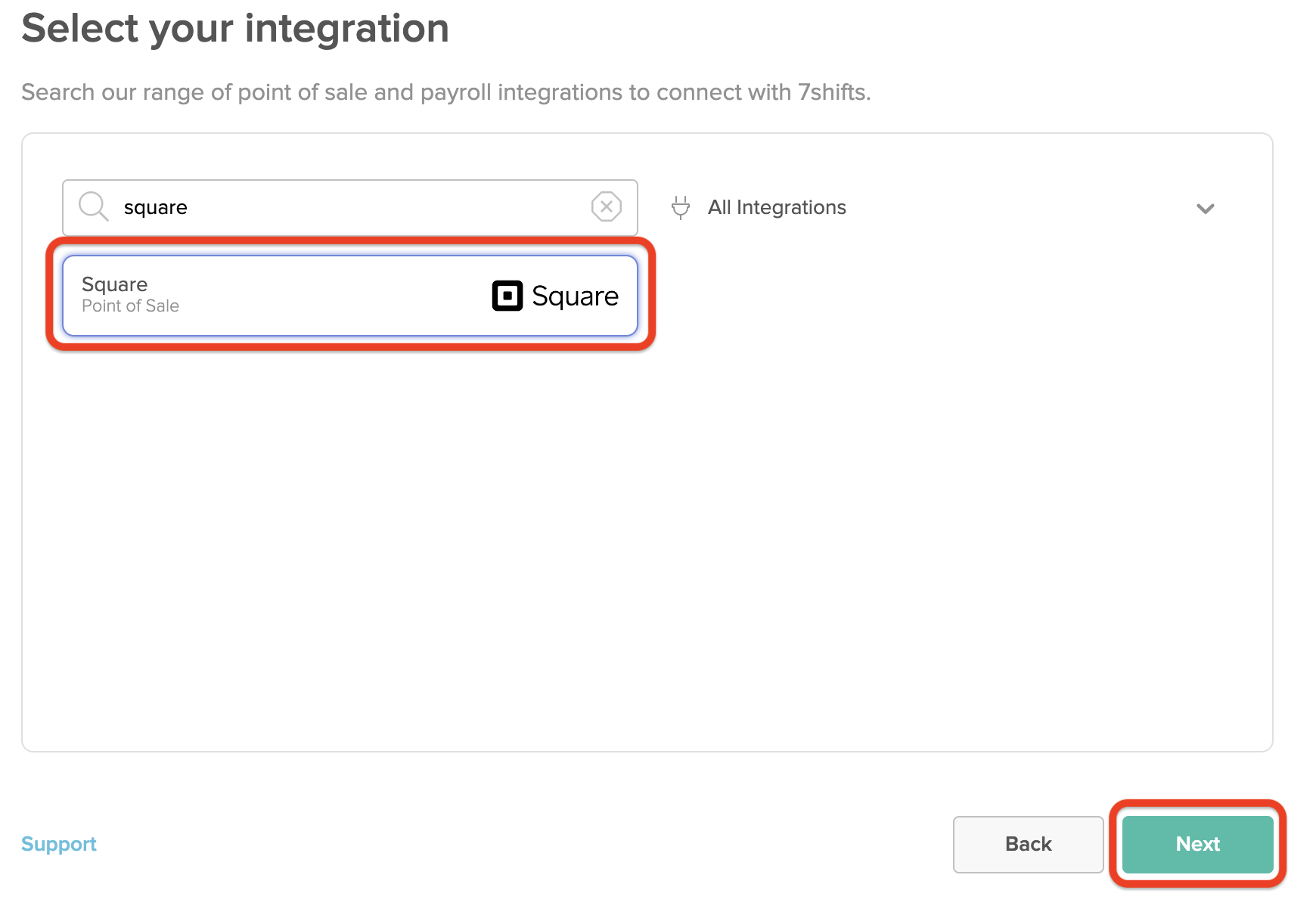The width and height of the screenshot is (1316, 909).
Task: Click the 'Point of Sale' subtitle text
Action: (131, 306)
